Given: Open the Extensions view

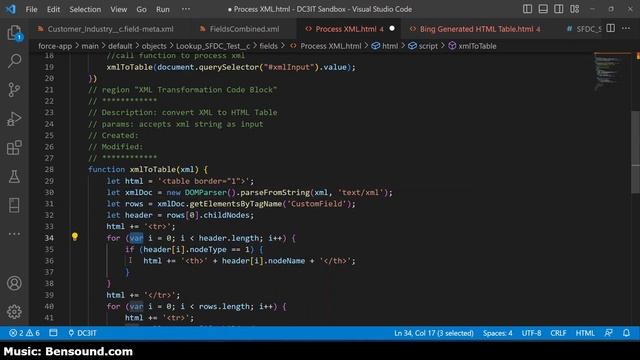Looking at the screenshot, I should (x=14, y=147).
